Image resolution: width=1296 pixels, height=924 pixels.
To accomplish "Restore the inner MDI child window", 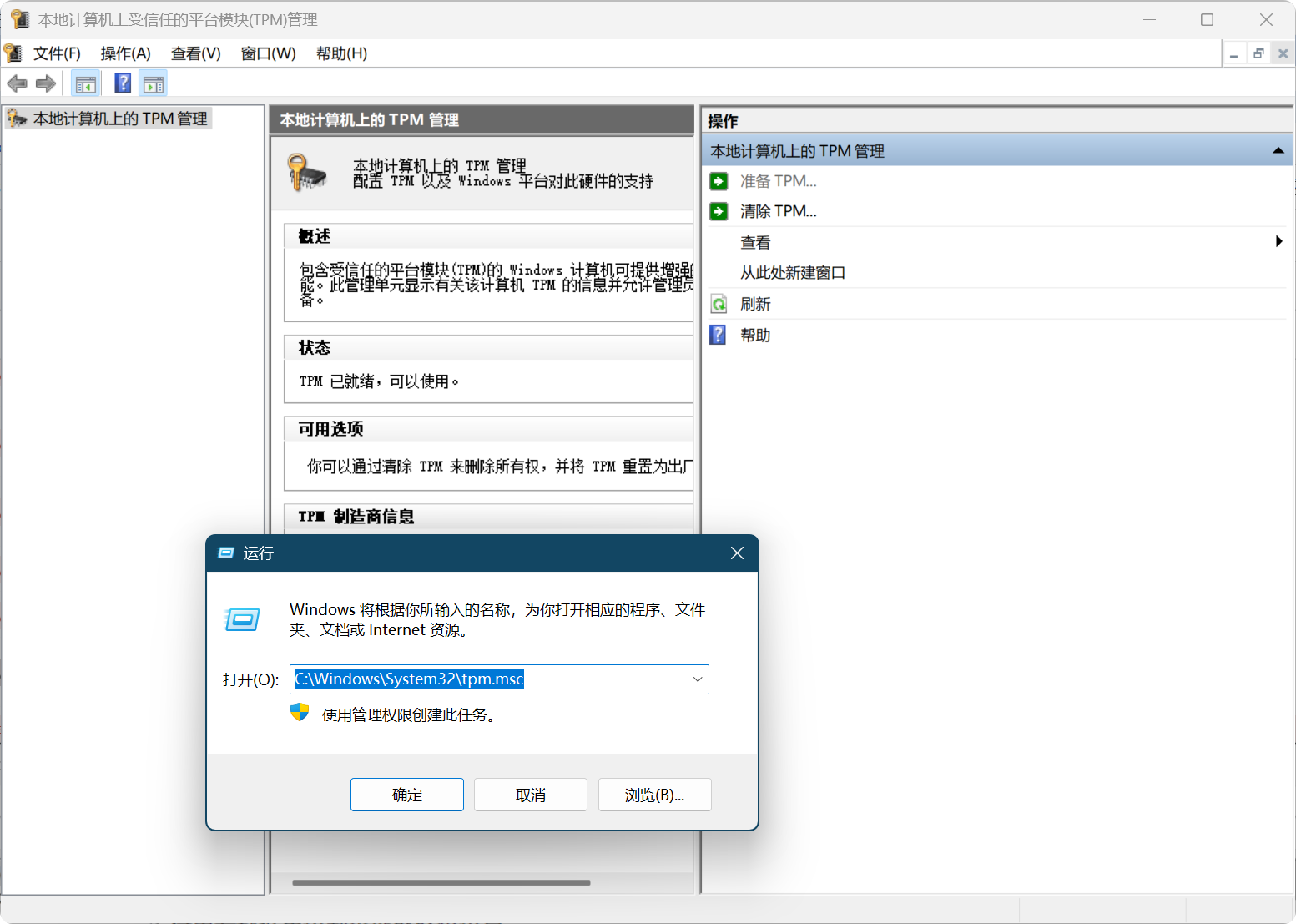I will [x=1258, y=54].
